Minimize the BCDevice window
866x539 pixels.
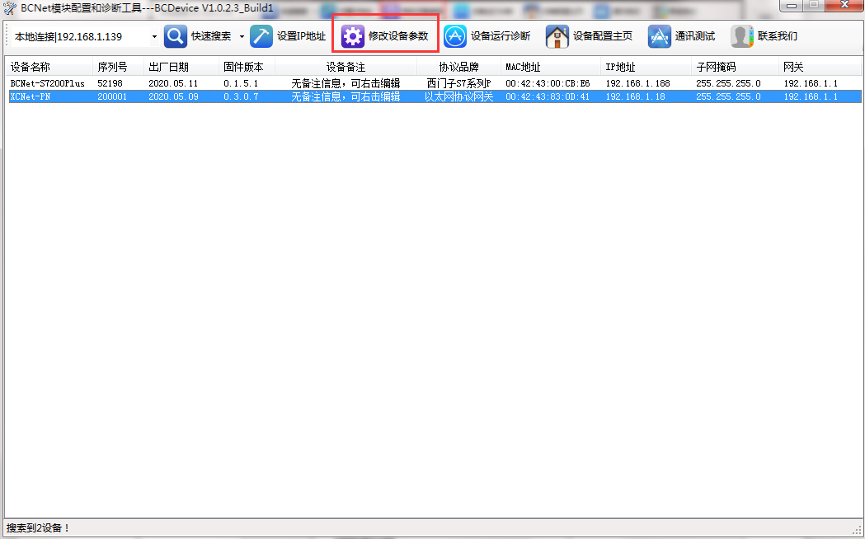tap(792, 5)
